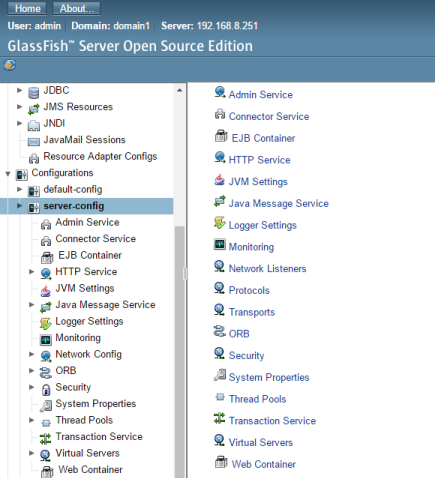Click the System Properties key icon in main panel
Screen dimensions: 435x478
pyautogui.click(x=220, y=375)
